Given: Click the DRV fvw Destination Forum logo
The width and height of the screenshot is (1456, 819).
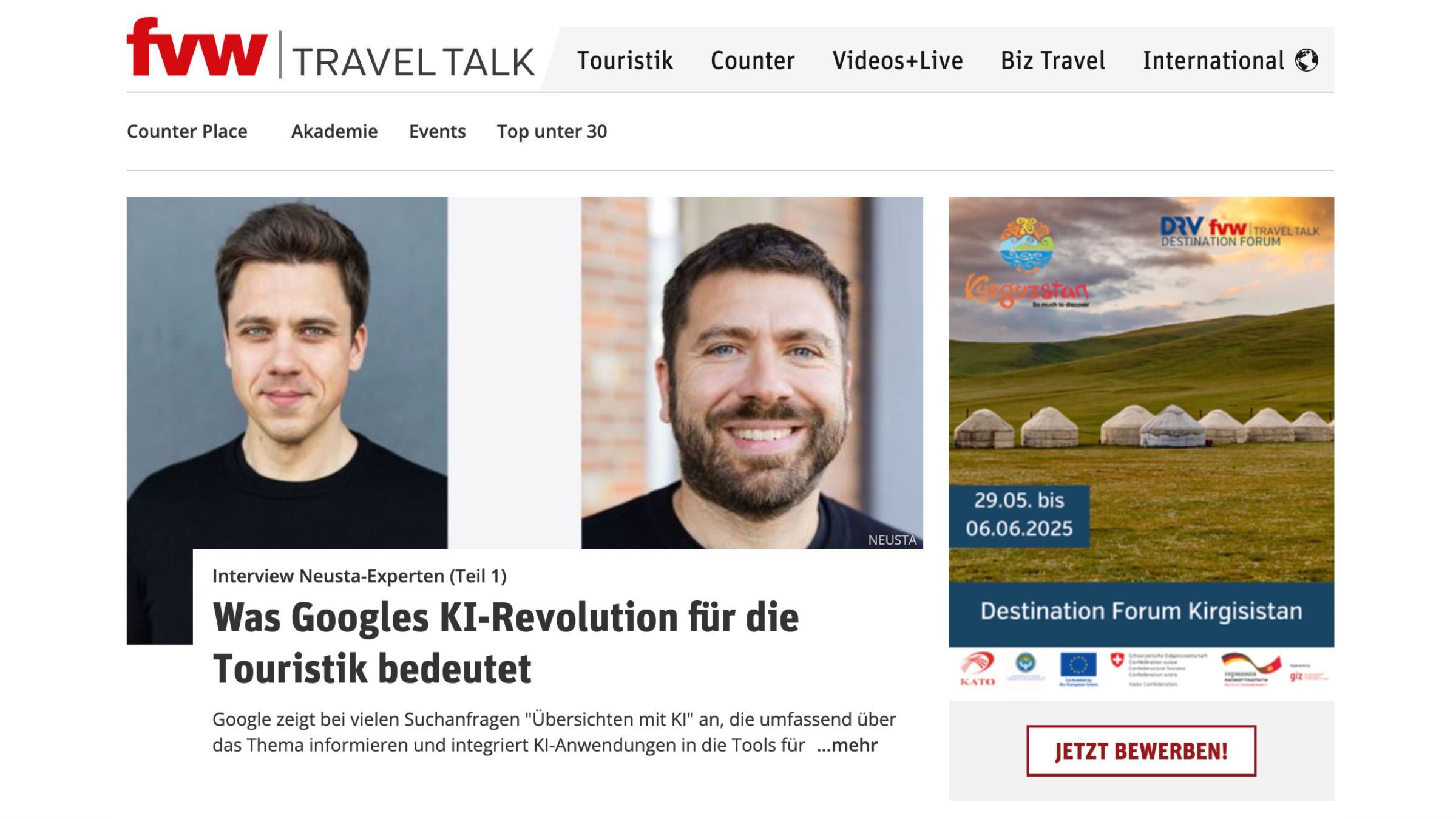Looking at the screenshot, I should [x=1239, y=233].
